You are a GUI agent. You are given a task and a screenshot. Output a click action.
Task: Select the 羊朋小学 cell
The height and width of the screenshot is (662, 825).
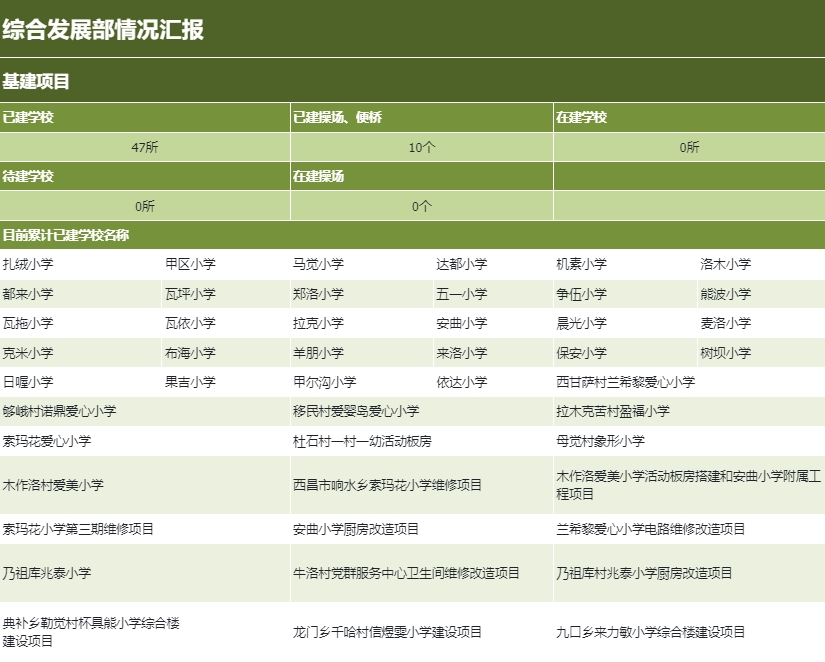[361, 353]
